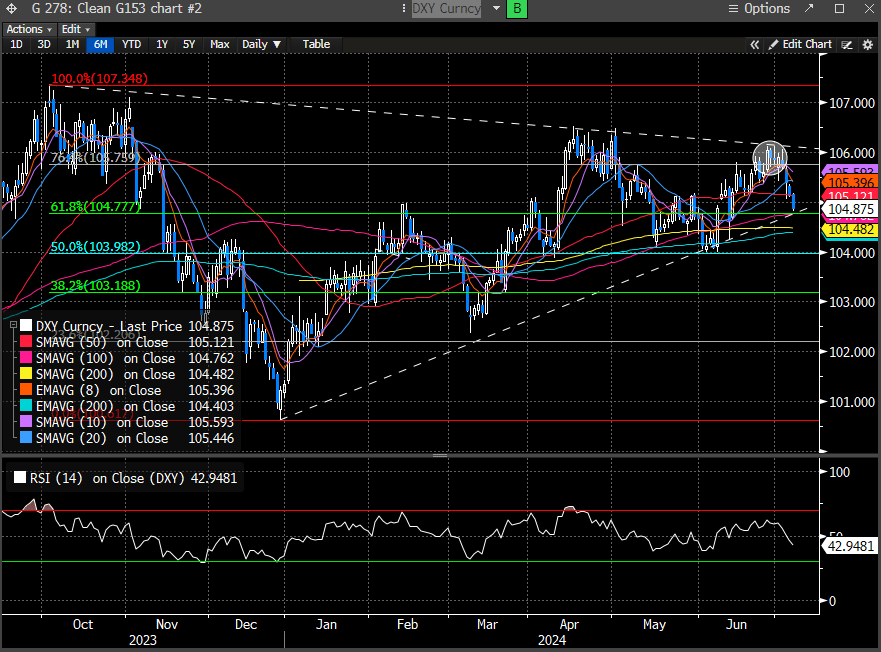Click the G 278: Clean G153 chart #2 title

coord(116,8)
